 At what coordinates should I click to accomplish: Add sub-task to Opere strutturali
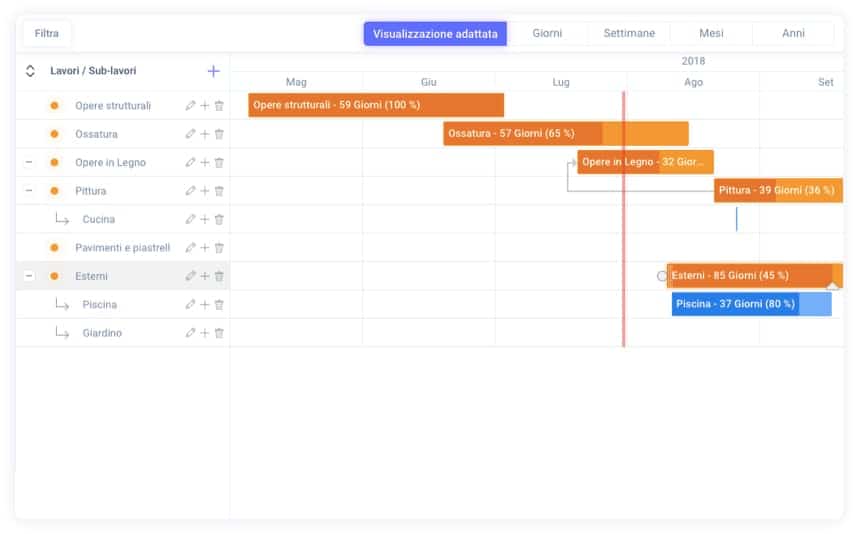click(205, 106)
